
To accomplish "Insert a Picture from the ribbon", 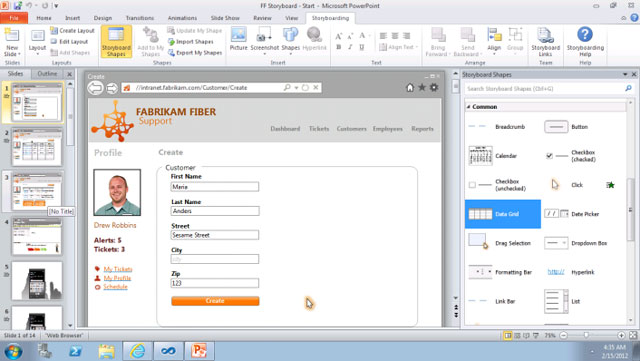I will (238, 39).
